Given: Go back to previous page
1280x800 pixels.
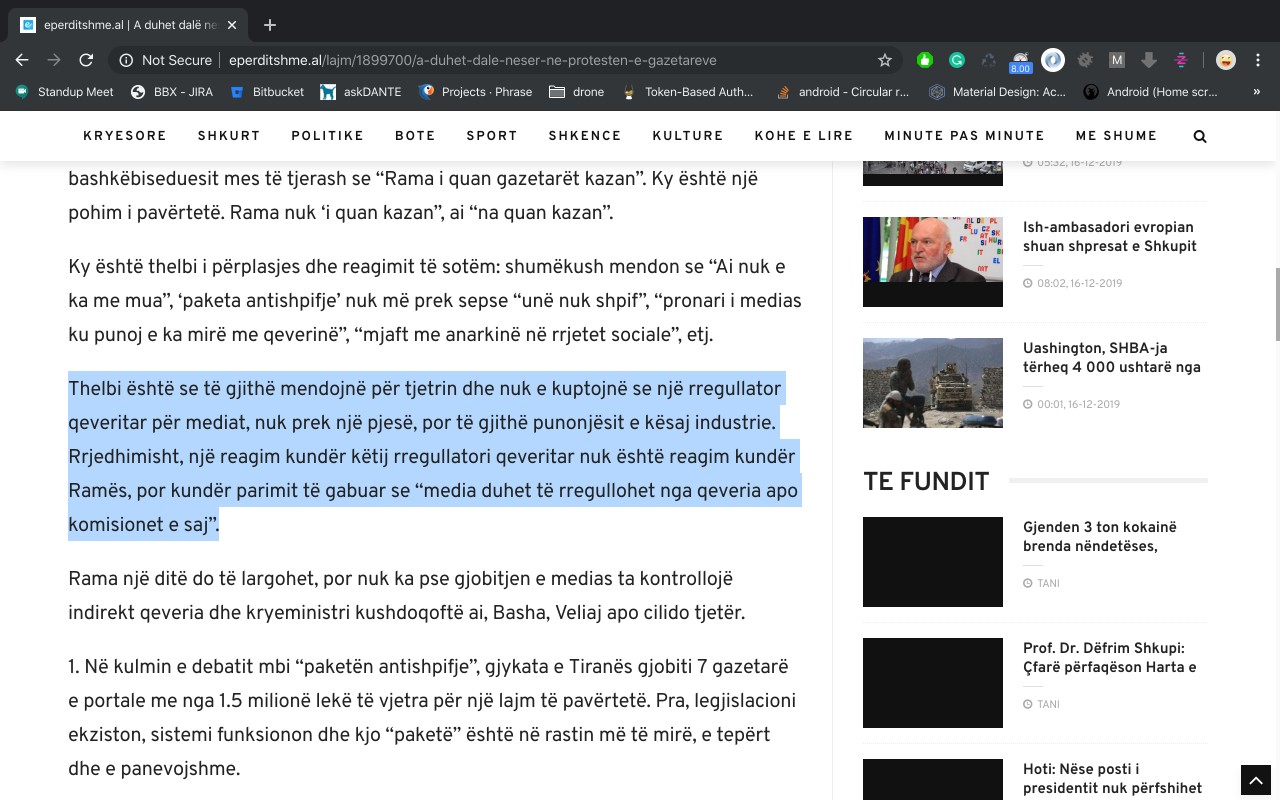Looking at the screenshot, I should click(x=22, y=60).
